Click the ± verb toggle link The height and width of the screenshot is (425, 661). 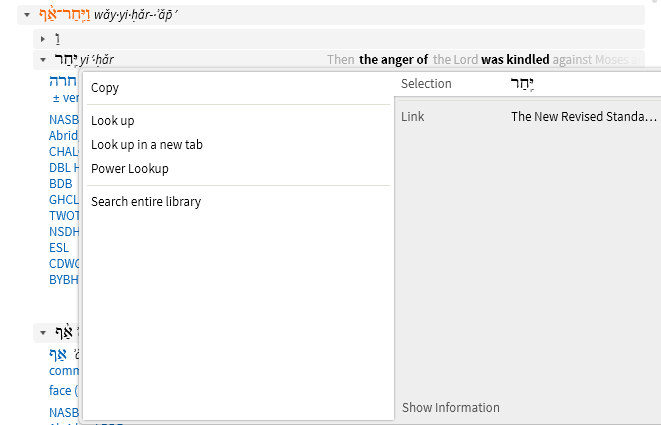(65, 98)
